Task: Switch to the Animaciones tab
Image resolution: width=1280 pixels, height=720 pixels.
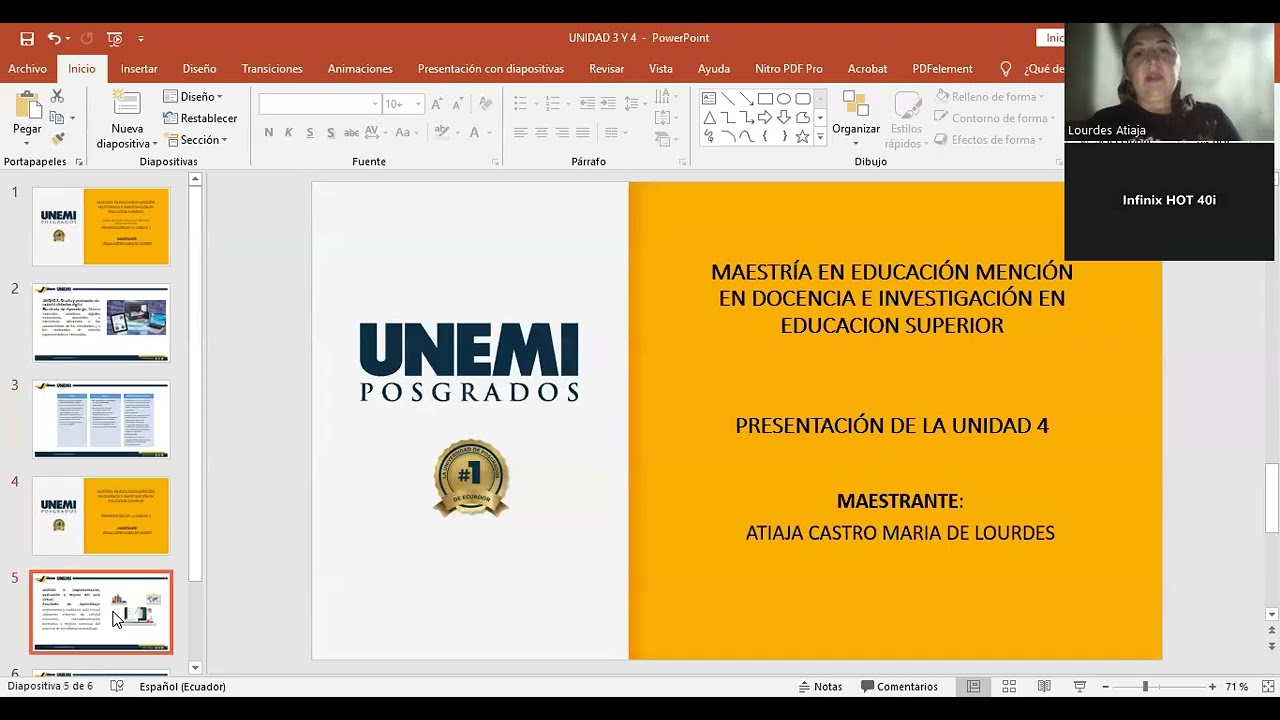Action: coord(360,69)
